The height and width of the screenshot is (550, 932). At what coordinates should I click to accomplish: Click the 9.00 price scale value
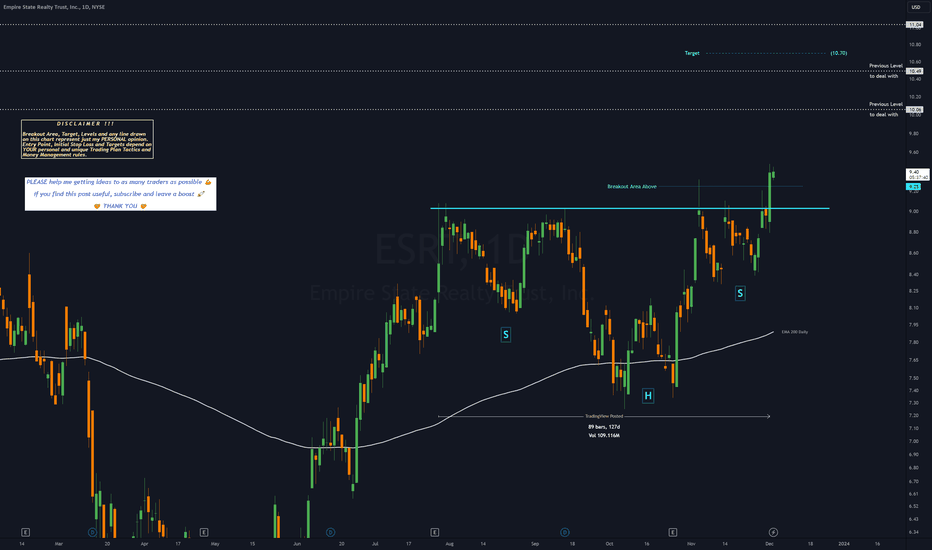coord(914,211)
